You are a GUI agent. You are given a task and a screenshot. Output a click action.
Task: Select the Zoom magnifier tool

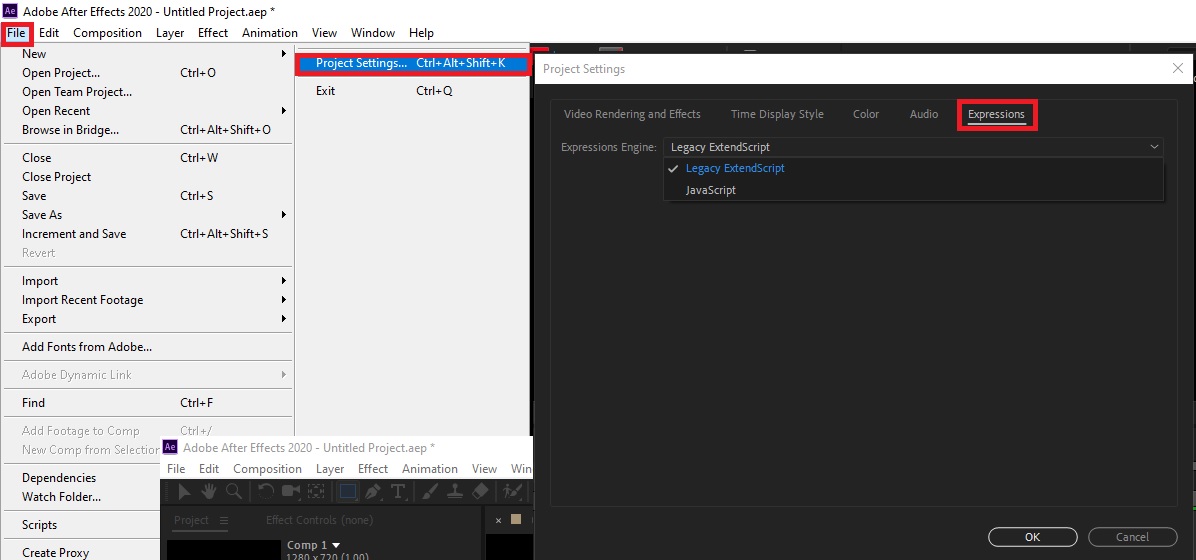(233, 491)
